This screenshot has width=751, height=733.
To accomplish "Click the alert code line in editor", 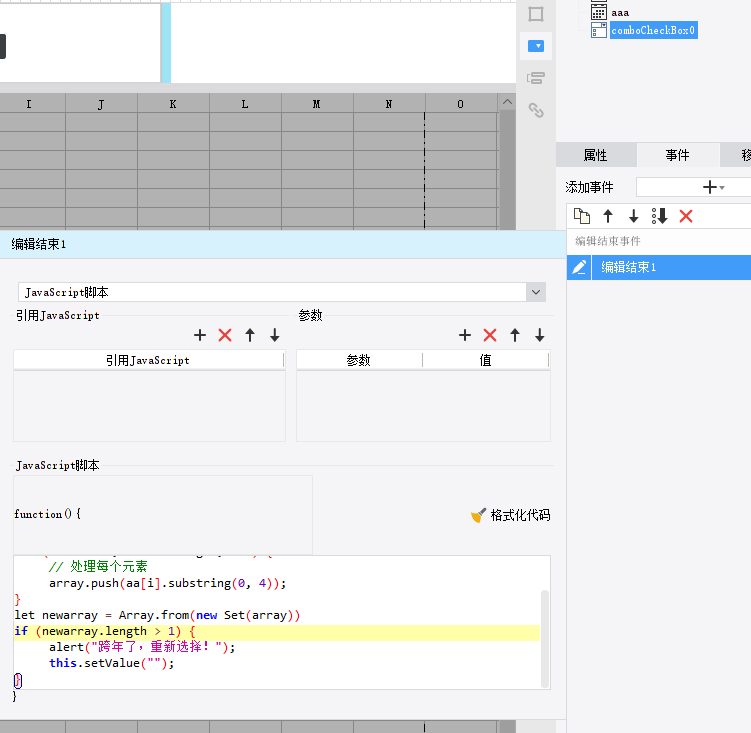I will click(x=142, y=647).
